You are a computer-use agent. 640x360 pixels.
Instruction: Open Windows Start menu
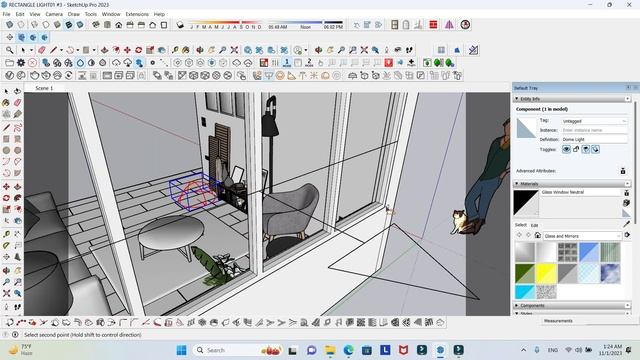click(x=182, y=350)
